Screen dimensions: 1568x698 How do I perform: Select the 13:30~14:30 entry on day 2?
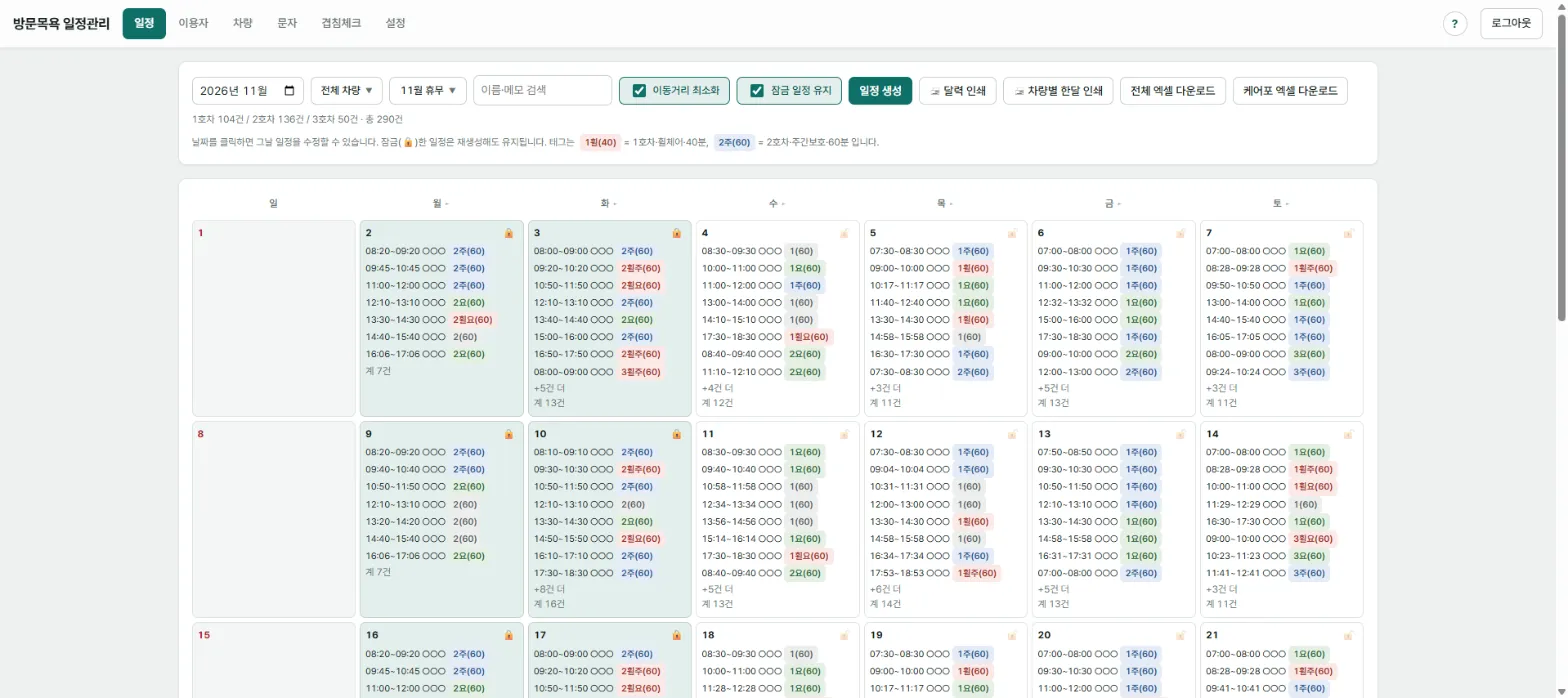pos(430,320)
